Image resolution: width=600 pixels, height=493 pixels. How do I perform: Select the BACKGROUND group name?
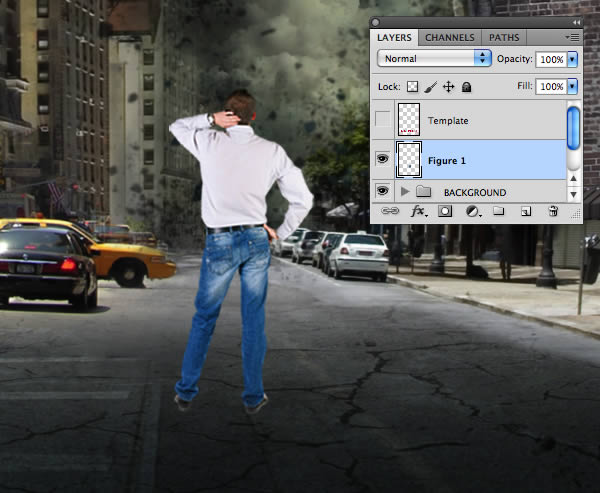475,192
